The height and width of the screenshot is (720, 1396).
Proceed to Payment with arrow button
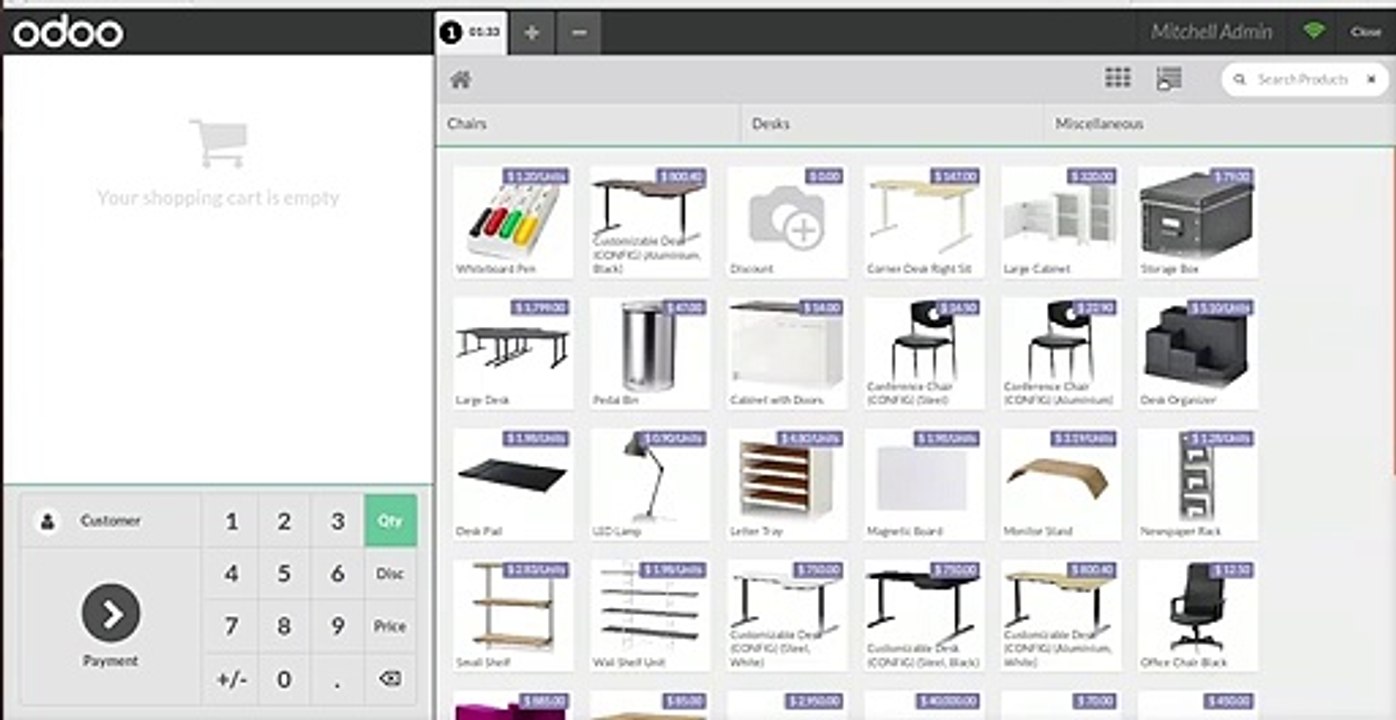coord(111,613)
